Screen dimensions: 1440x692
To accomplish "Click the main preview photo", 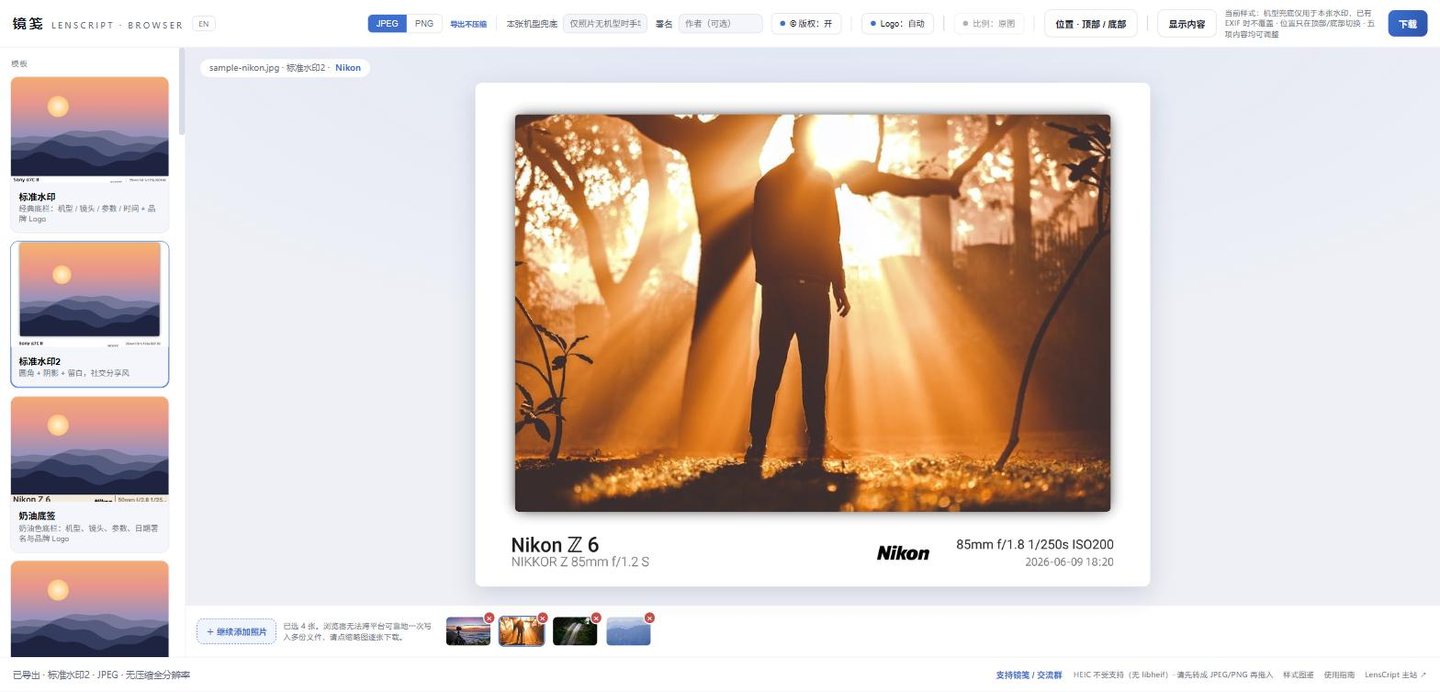I will click(x=812, y=313).
